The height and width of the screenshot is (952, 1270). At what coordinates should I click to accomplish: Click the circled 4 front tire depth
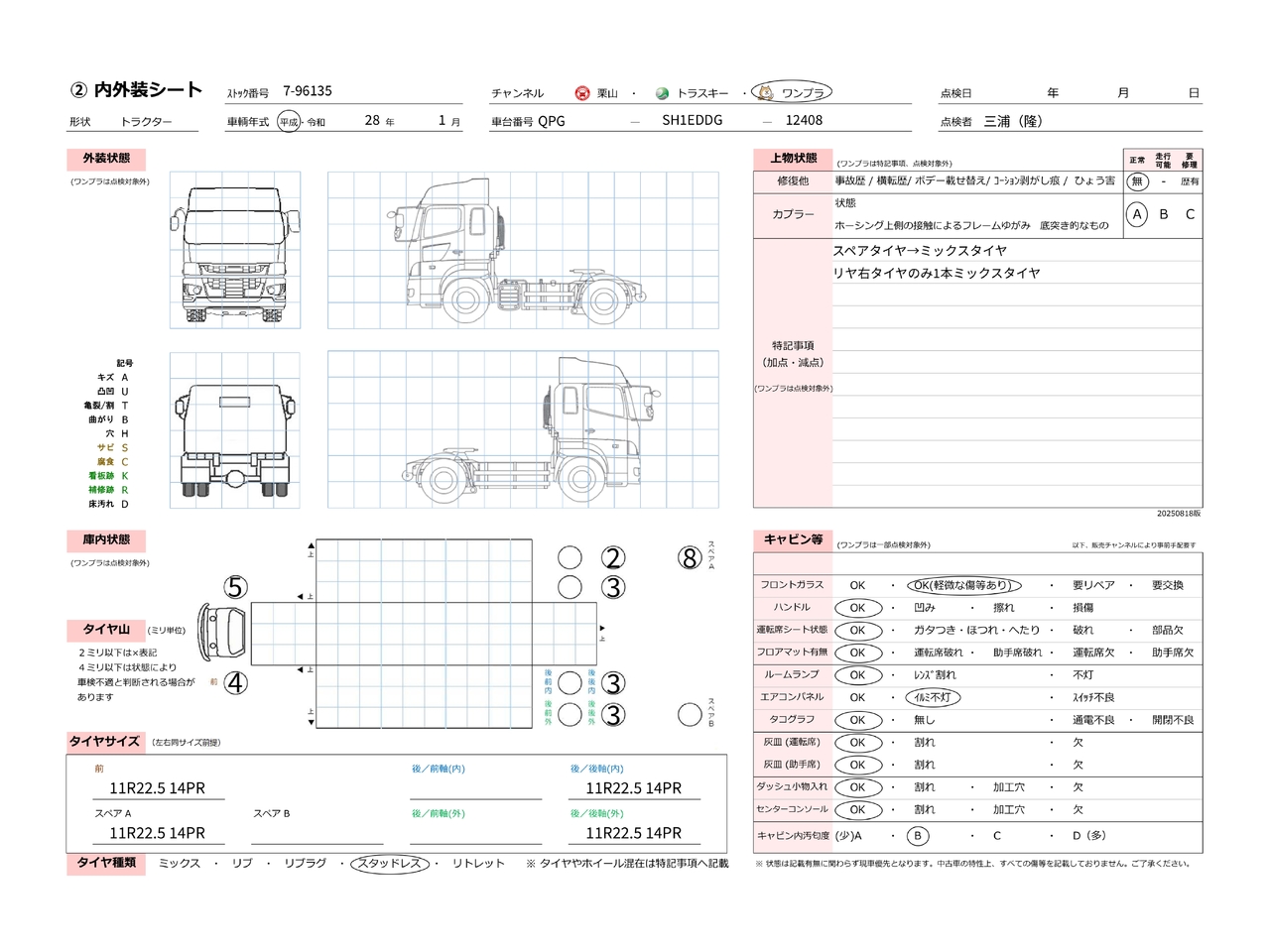(235, 683)
